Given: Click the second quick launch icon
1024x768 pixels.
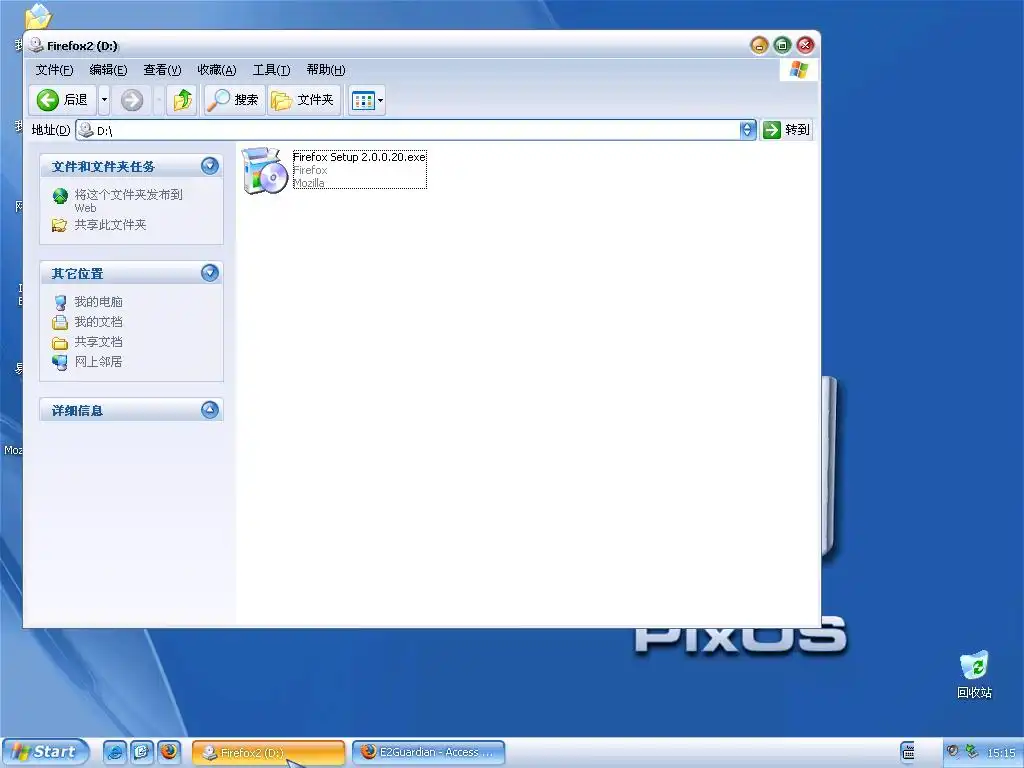Looking at the screenshot, I should 141,752.
